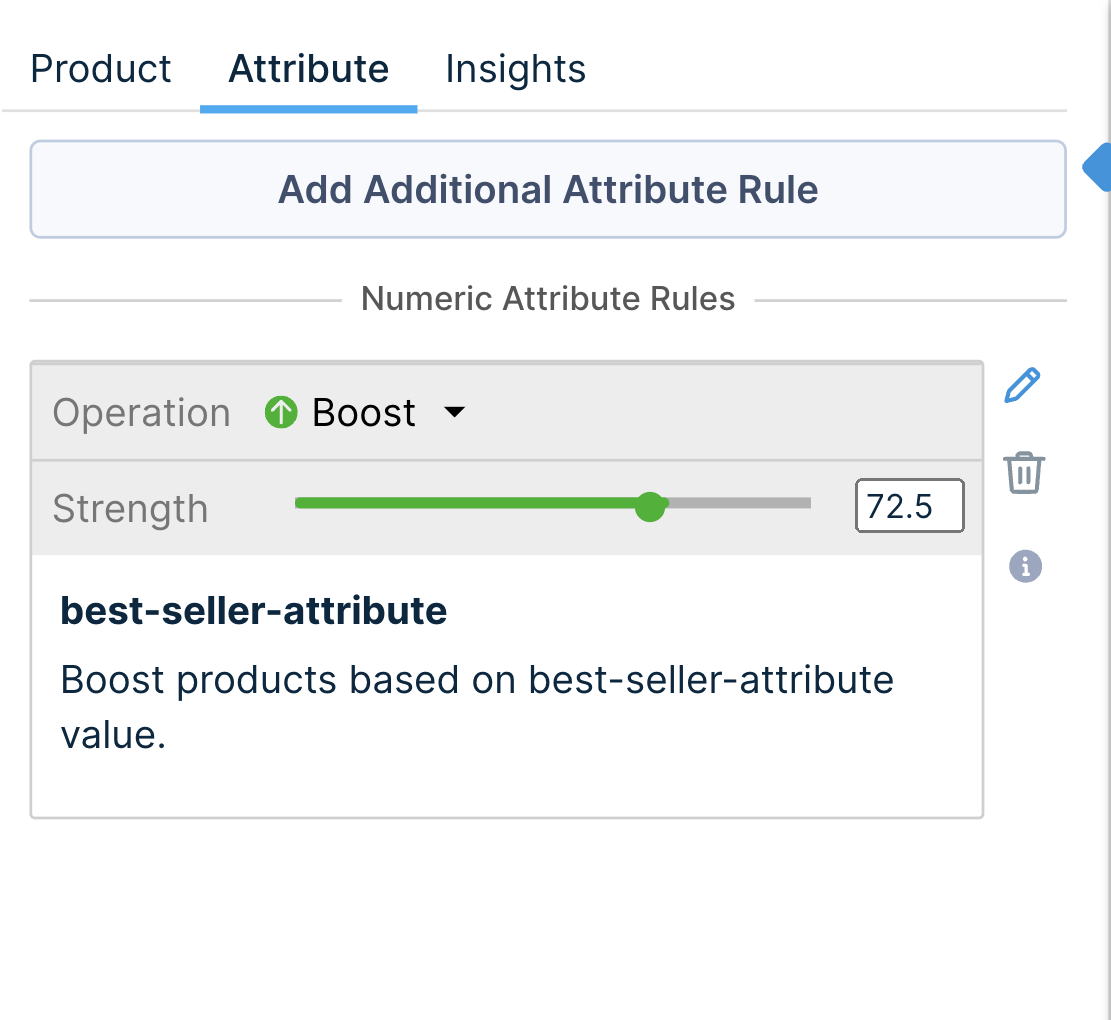Image resolution: width=1111 pixels, height=1020 pixels.
Task: Click the green Boost up-arrow icon
Action: coord(281,412)
